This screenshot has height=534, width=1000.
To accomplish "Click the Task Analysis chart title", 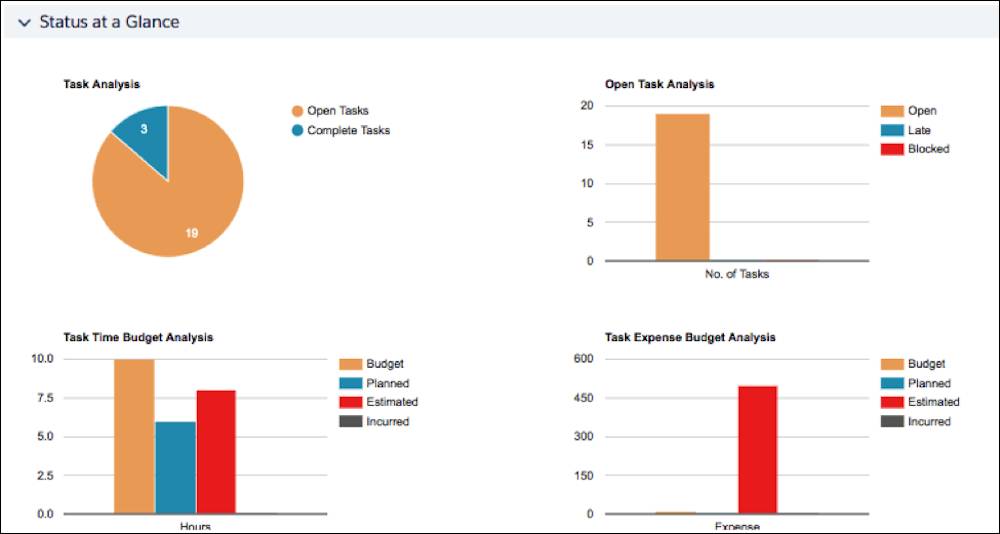I will click(101, 84).
